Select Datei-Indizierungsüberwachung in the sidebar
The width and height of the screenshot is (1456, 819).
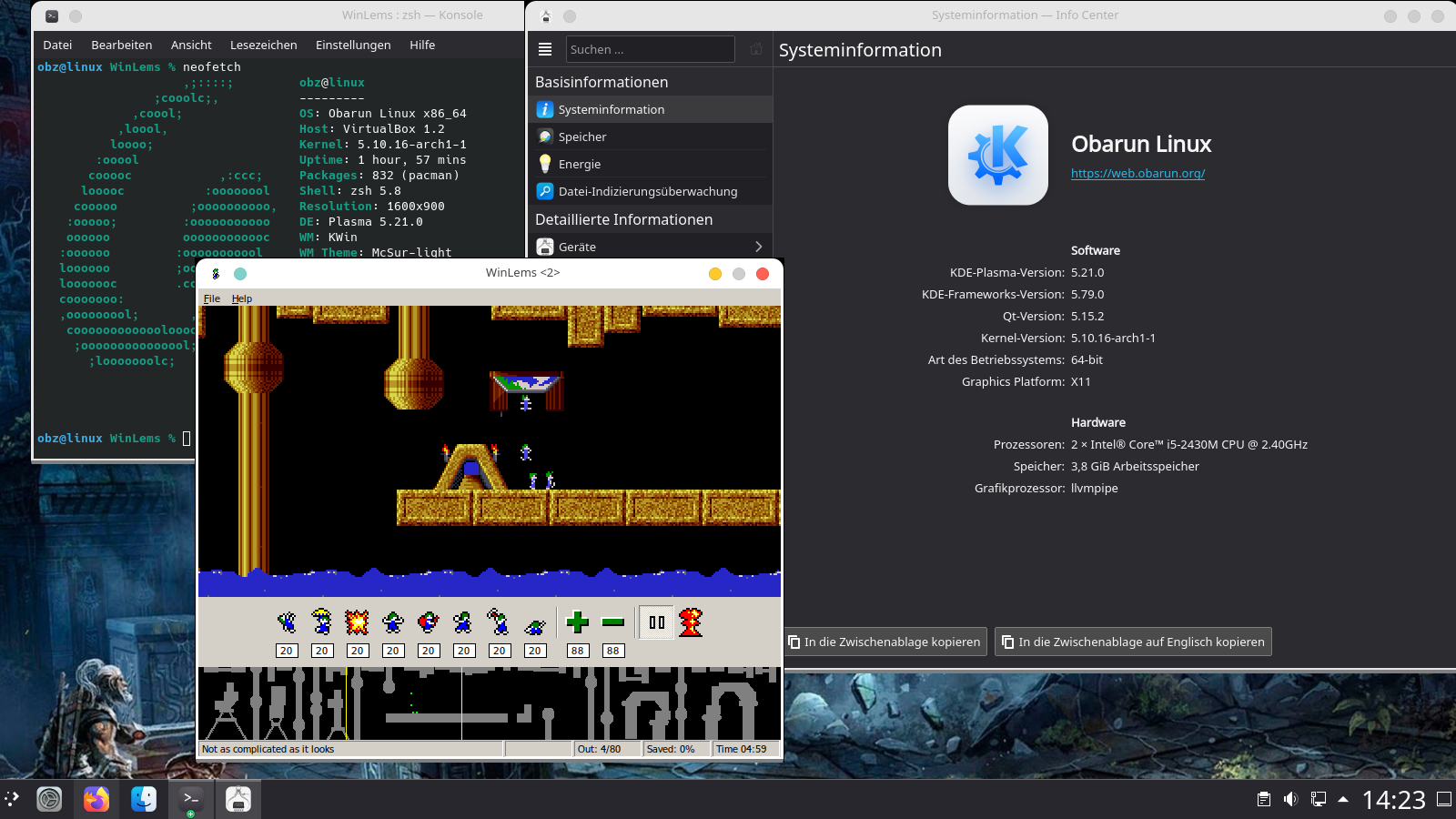click(650, 191)
